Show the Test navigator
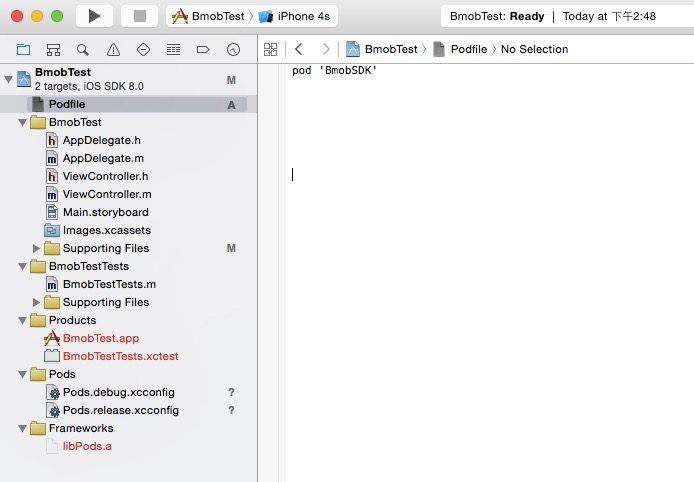 click(143, 50)
